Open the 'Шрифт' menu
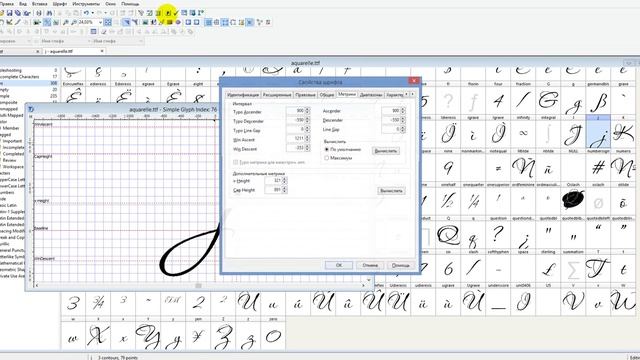Image resolution: width=640 pixels, height=360 pixels. (x=60, y=4)
